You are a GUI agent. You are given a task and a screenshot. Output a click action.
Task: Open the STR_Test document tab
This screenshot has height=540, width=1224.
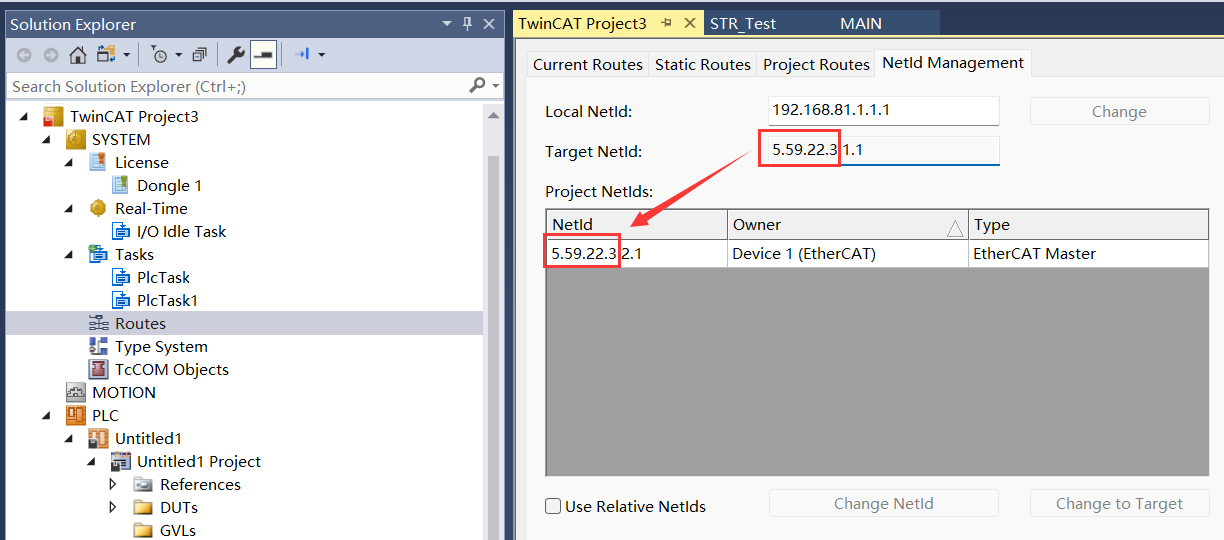[742, 23]
